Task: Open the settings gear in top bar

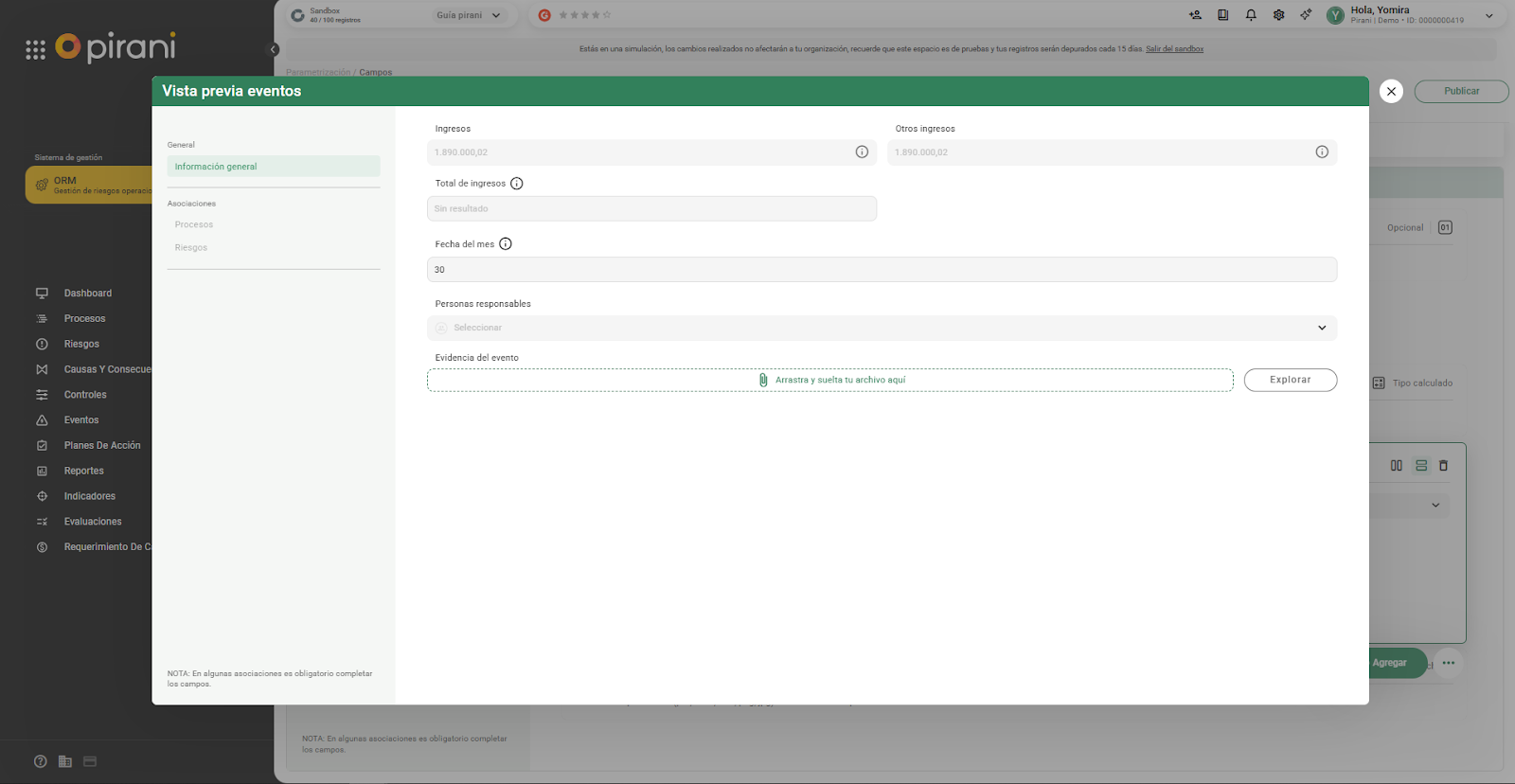Action: (x=1278, y=15)
